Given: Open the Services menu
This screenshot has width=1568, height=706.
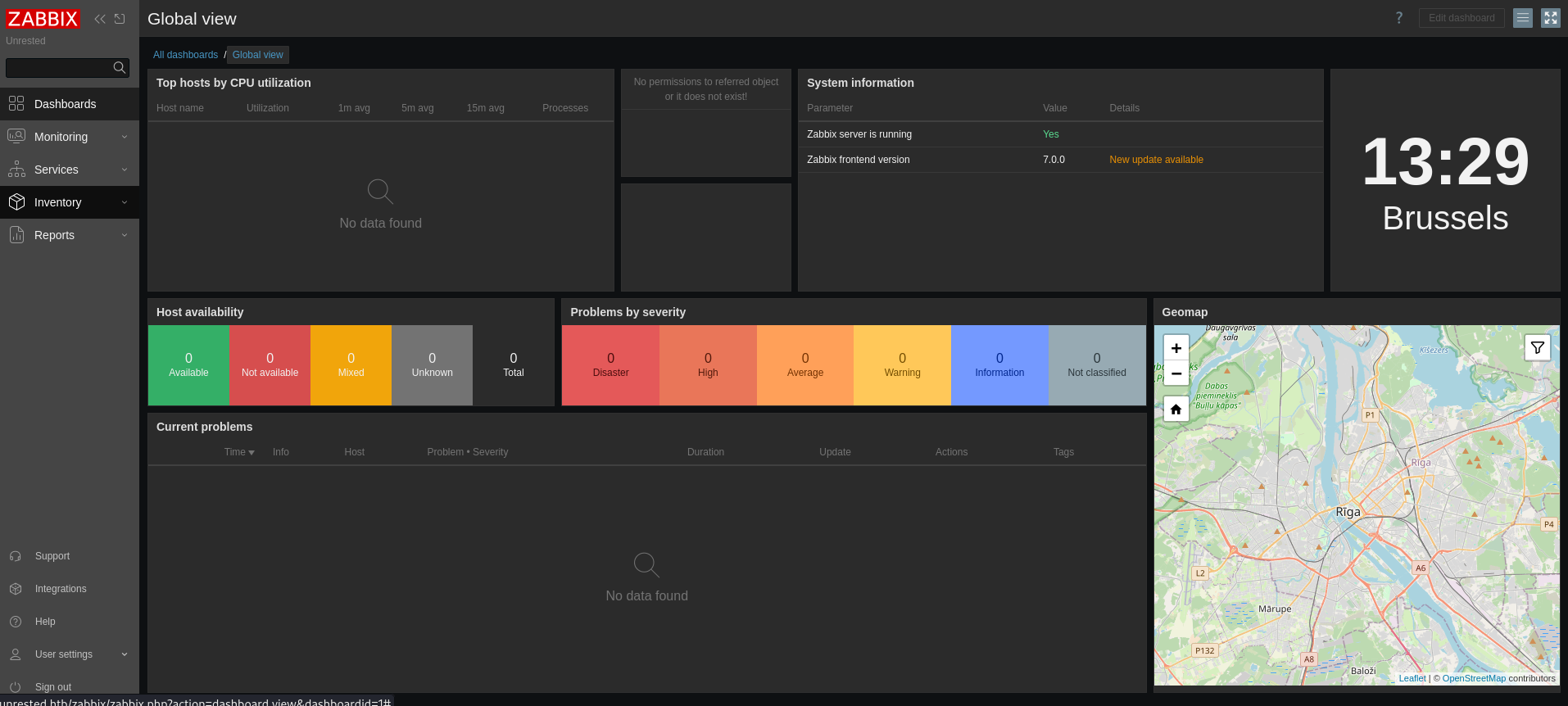Looking at the screenshot, I should point(70,170).
